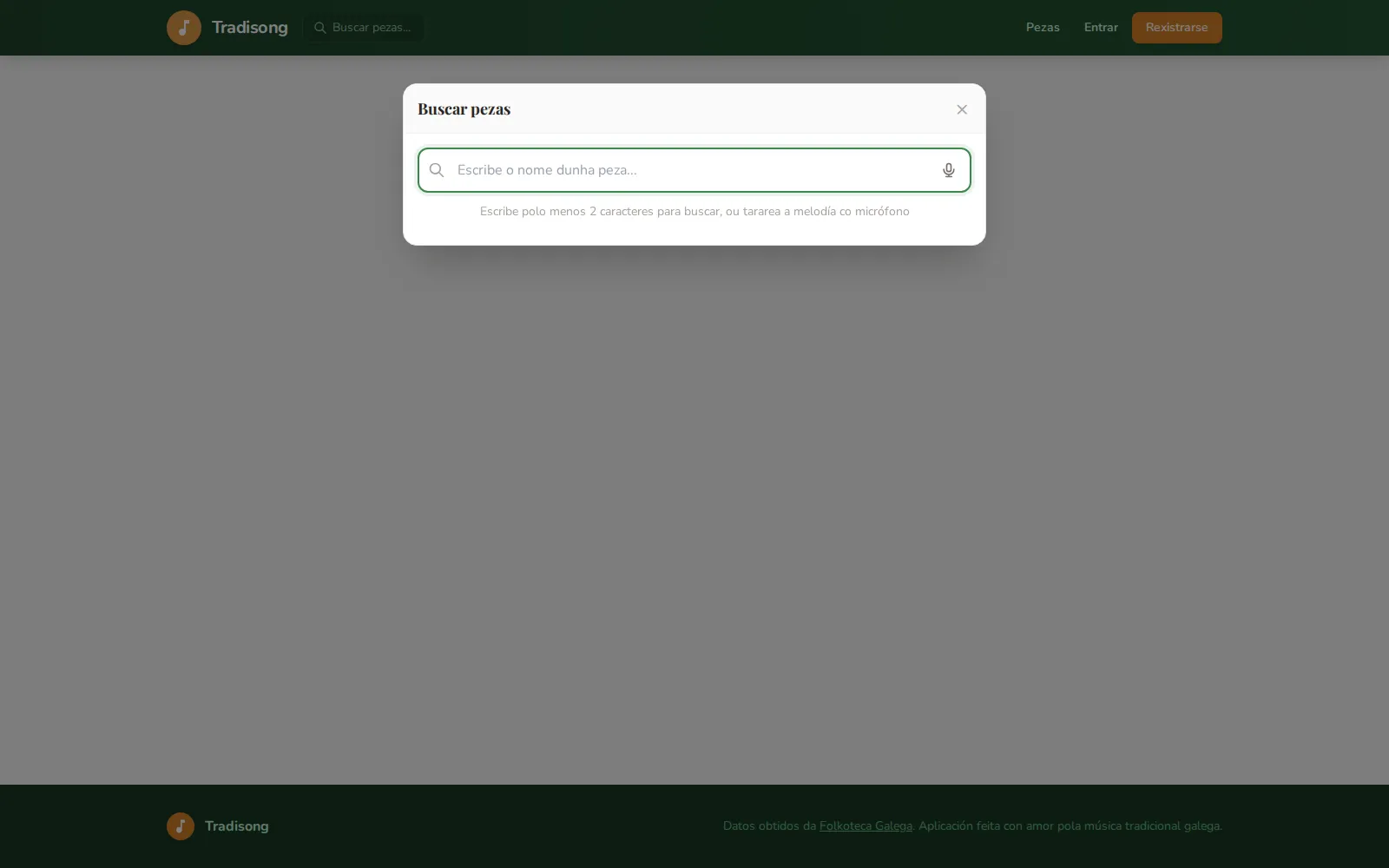
Task: Click the Tradisong logo icon in the header
Action: [x=184, y=28]
